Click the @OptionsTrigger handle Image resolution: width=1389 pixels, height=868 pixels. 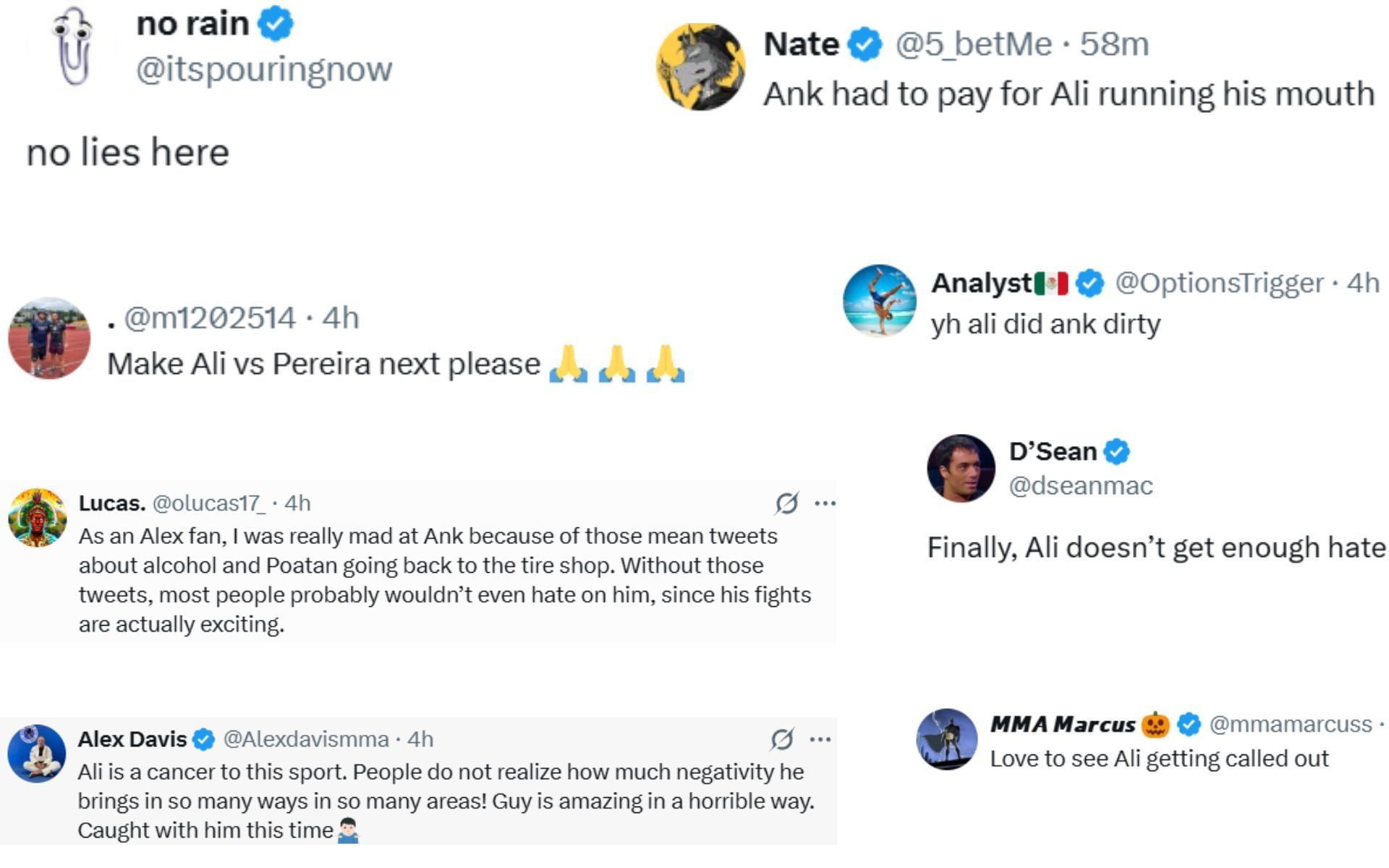(x=1219, y=283)
